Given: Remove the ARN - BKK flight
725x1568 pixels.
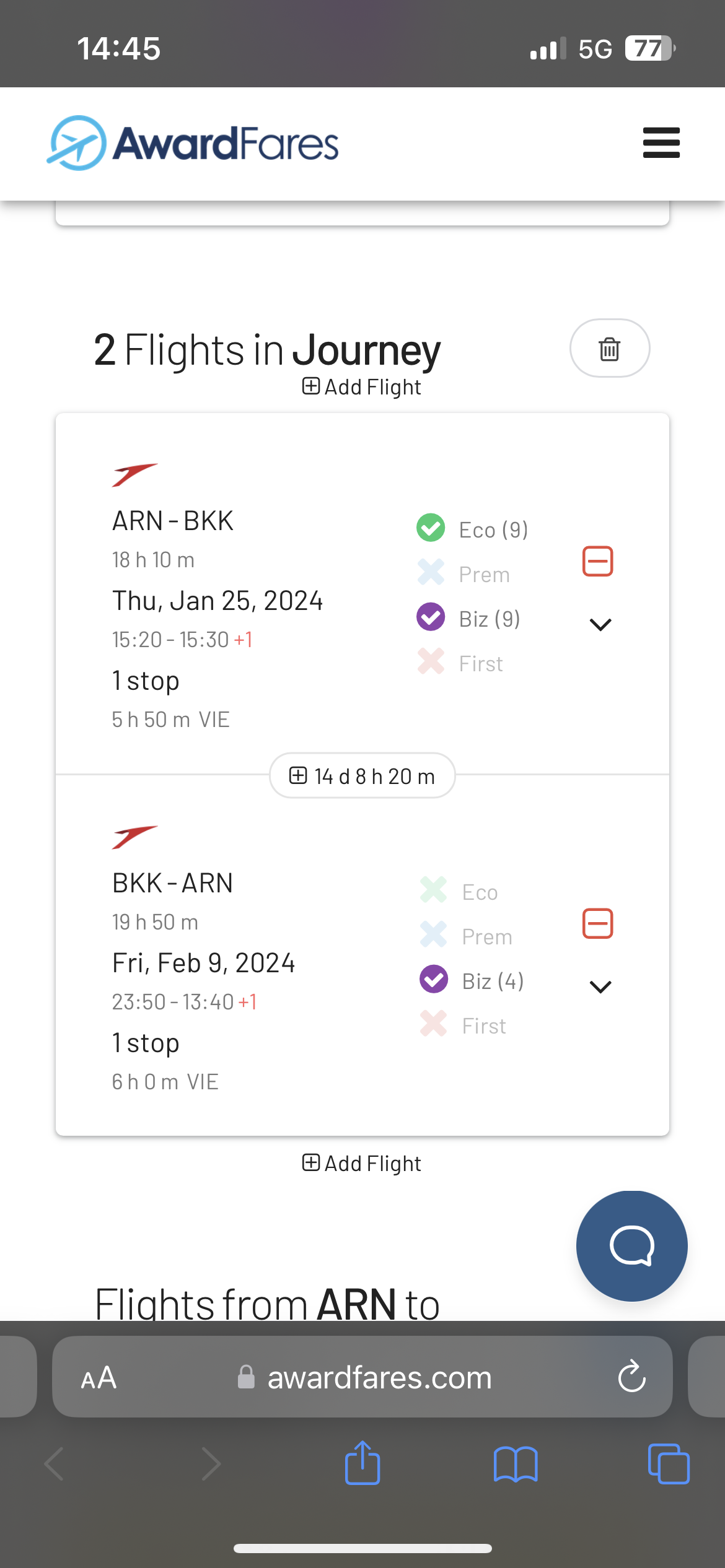Looking at the screenshot, I should click(598, 561).
